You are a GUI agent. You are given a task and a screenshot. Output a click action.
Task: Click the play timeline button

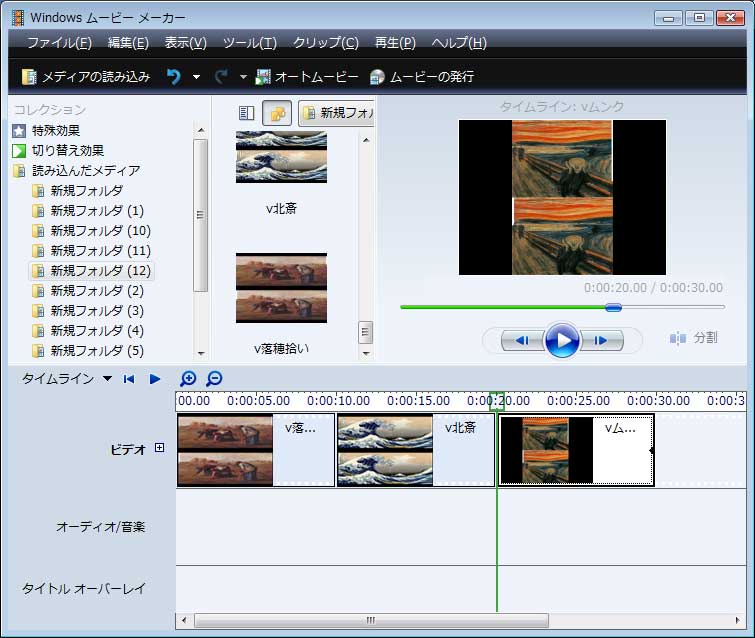pyautogui.click(x=155, y=379)
